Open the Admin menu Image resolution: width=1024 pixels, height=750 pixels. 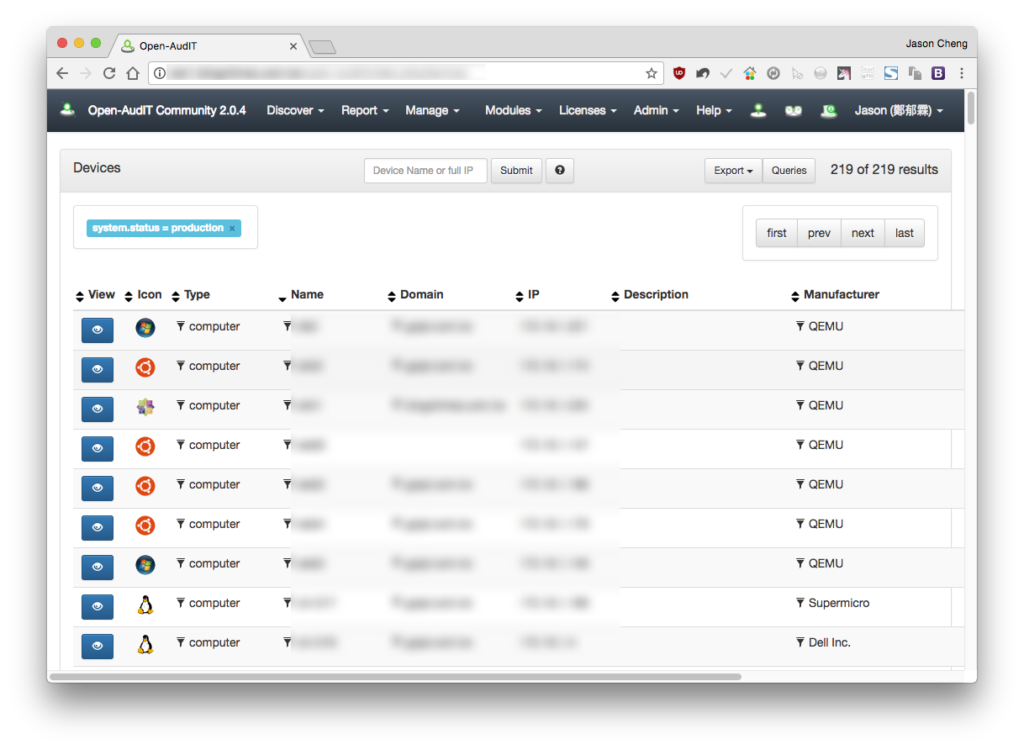click(656, 110)
